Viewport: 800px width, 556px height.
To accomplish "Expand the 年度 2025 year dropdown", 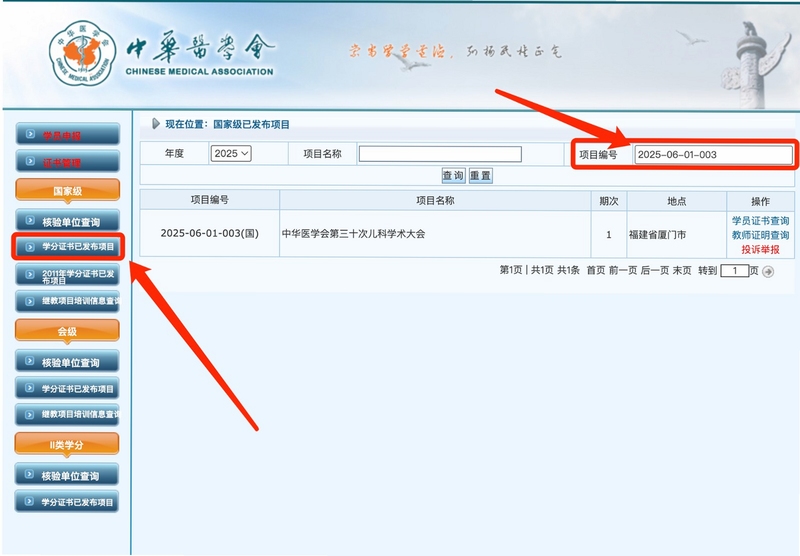I will [231, 153].
